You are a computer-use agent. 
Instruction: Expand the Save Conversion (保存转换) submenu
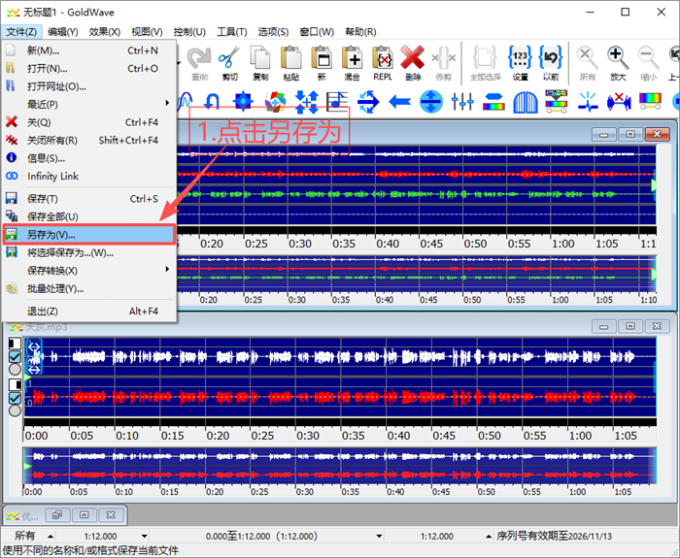pyautogui.click(x=167, y=269)
